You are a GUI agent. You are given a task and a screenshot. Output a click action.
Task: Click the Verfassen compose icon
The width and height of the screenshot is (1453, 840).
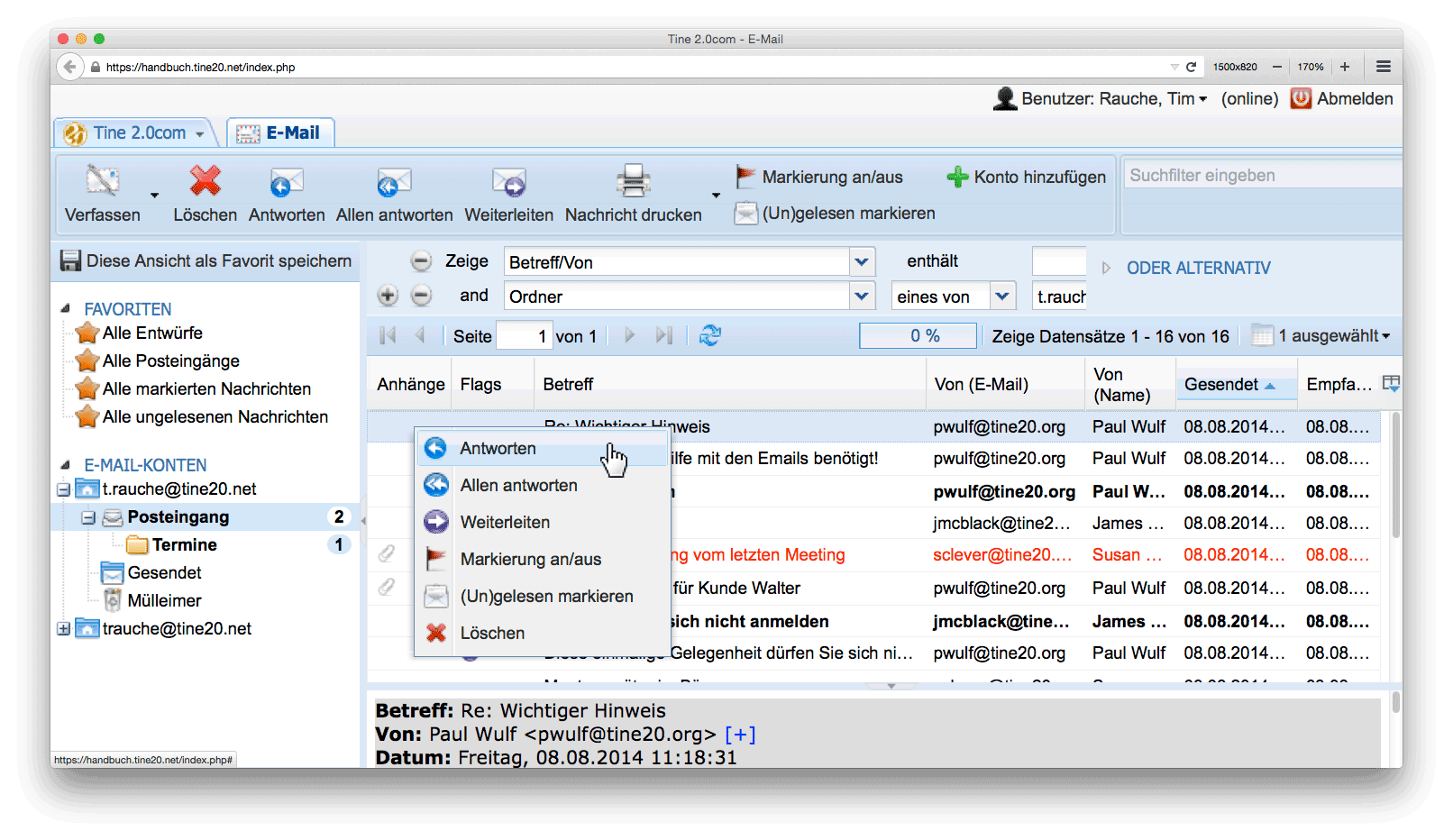click(x=103, y=181)
